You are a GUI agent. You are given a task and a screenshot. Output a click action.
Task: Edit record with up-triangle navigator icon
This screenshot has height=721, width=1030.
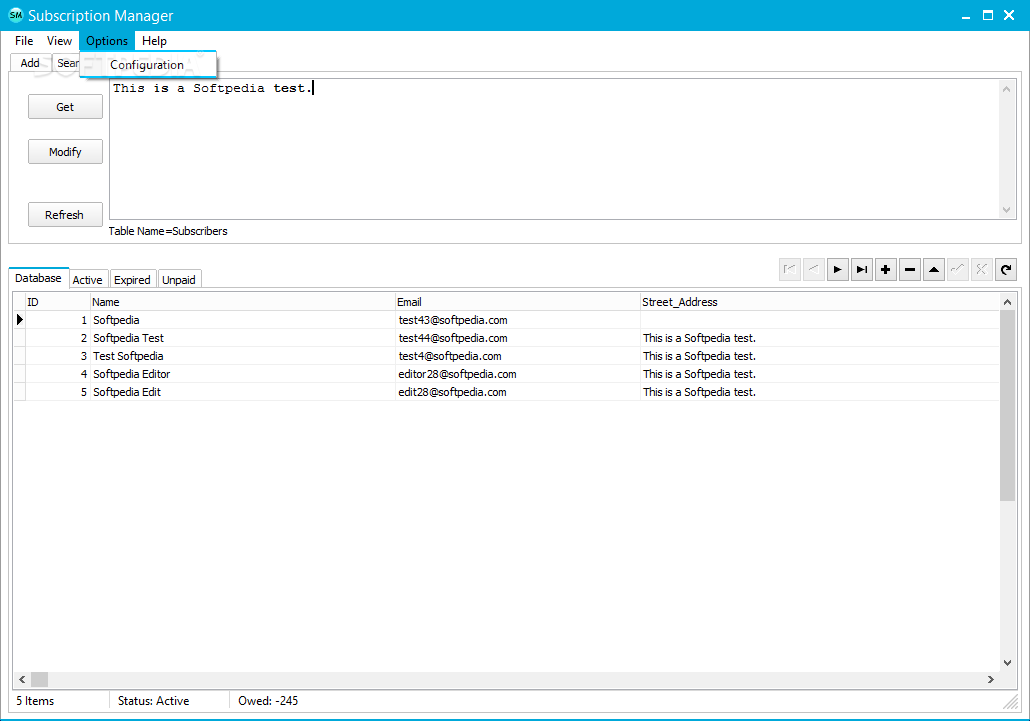tap(933, 269)
